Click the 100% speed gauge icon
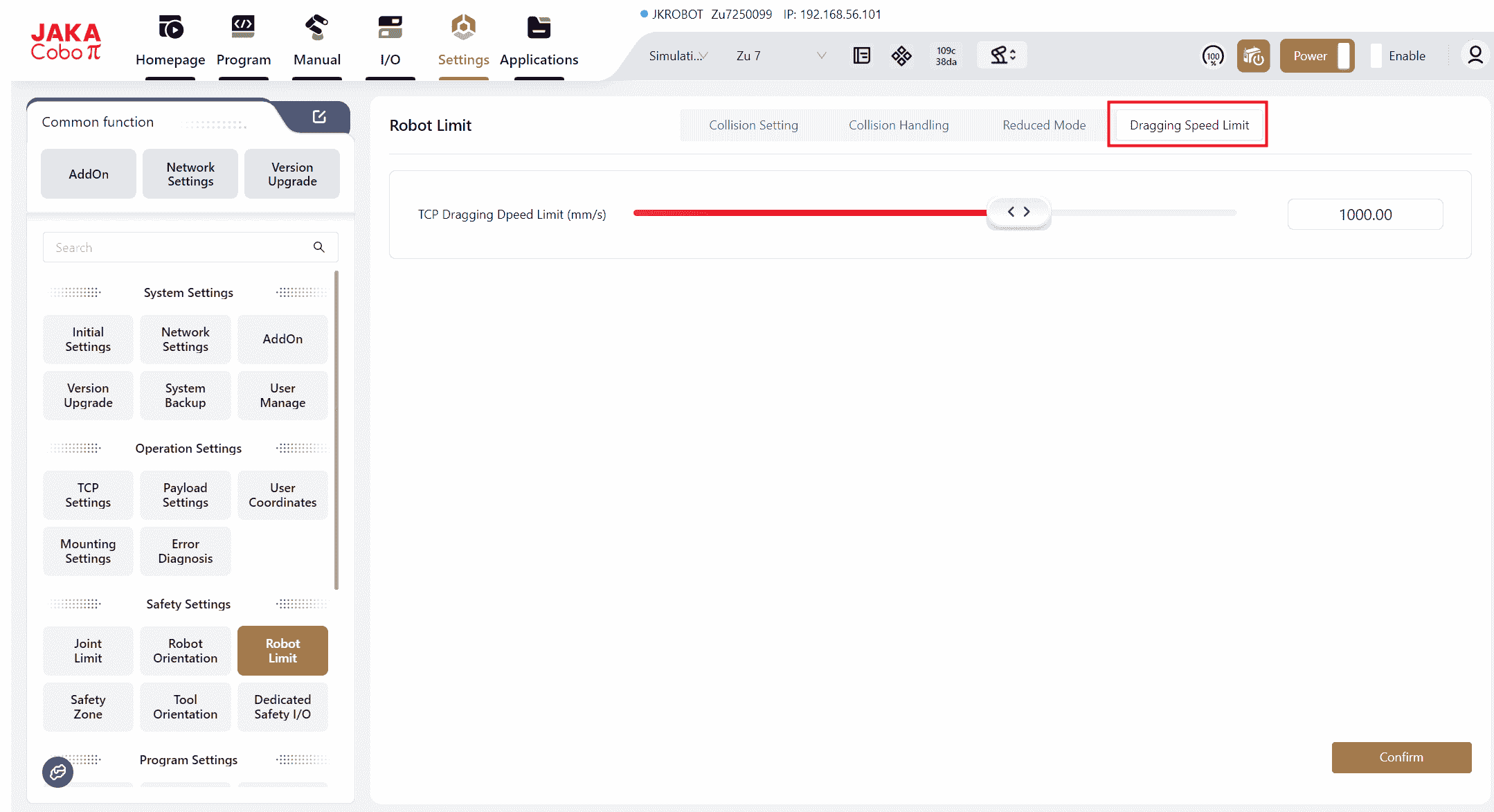Viewport: 1494px width, 812px height. (x=1212, y=56)
